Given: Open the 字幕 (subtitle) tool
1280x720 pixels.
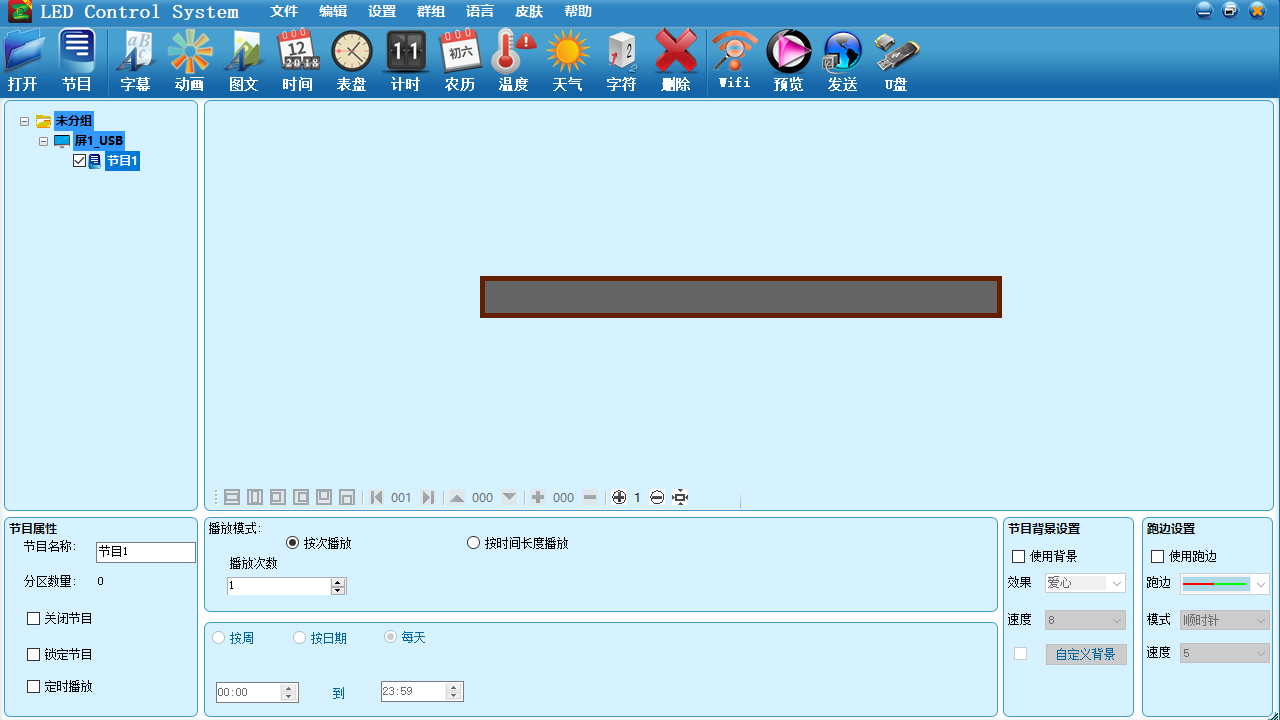Looking at the screenshot, I should pyautogui.click(x=135, y=60).
